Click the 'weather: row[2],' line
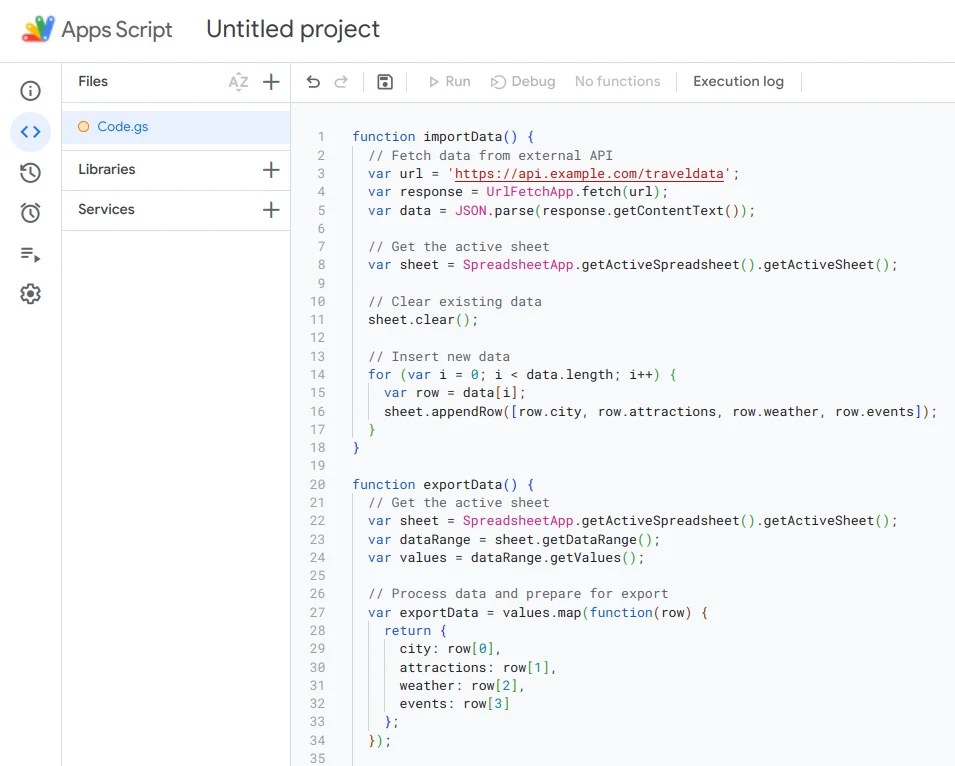Viewport: 955px width, 766px height. point(462,686)
